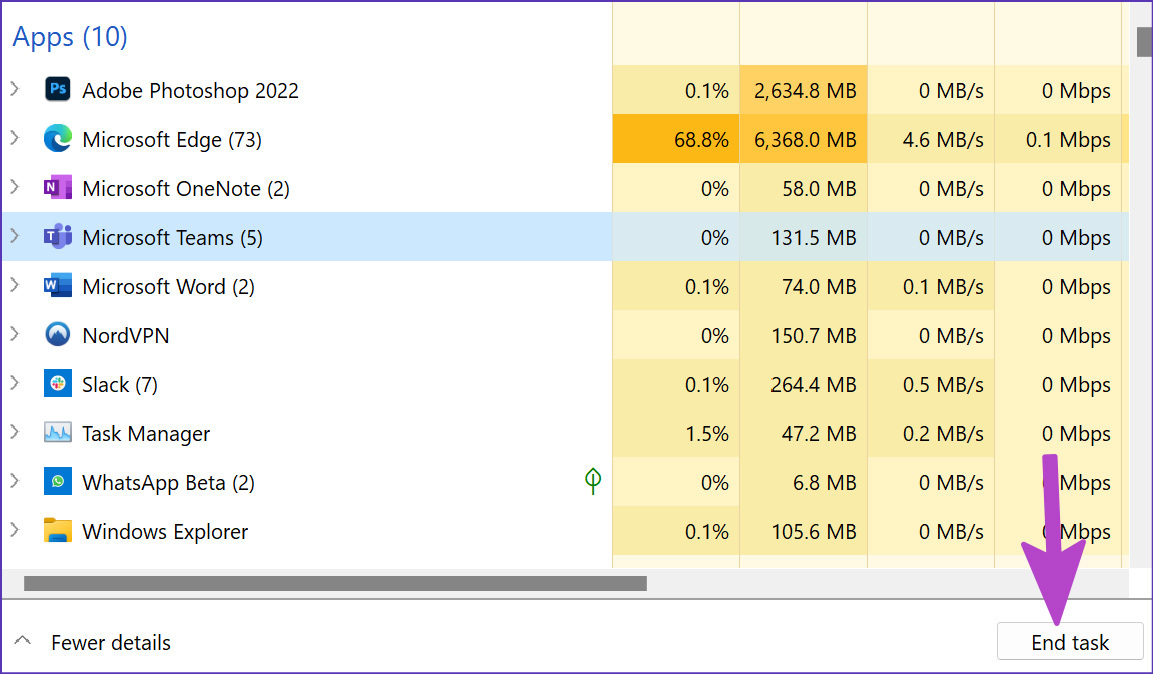
Task: Click Slack memory value 264.4 MB
Action: pos(813,384)
